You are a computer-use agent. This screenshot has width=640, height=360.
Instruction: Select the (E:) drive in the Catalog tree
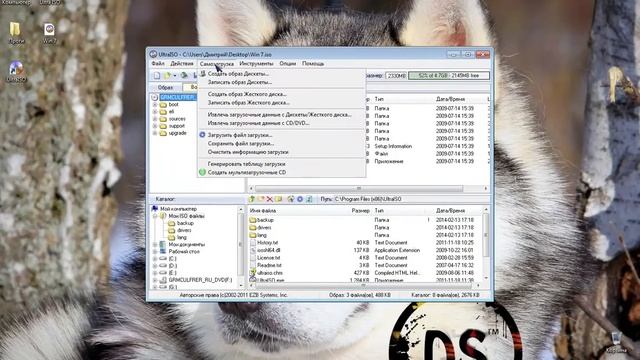173,273
